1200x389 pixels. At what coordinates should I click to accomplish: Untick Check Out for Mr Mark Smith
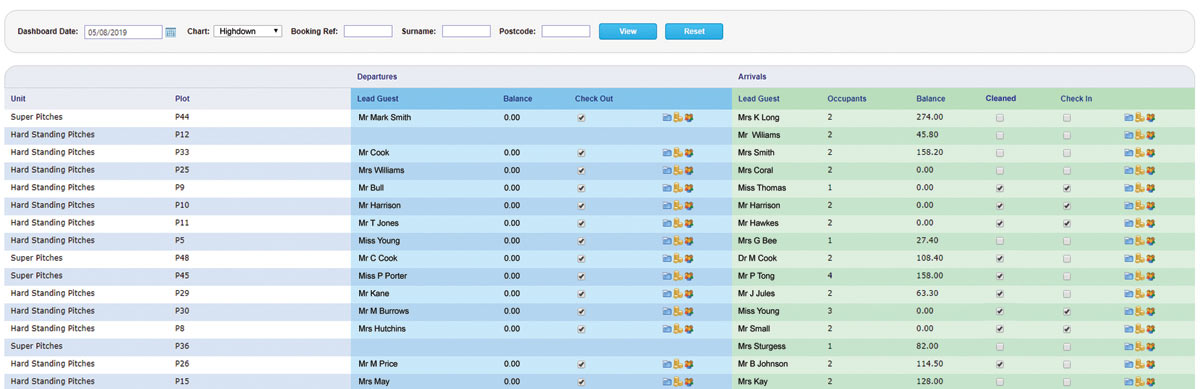(x=582, y=118)
